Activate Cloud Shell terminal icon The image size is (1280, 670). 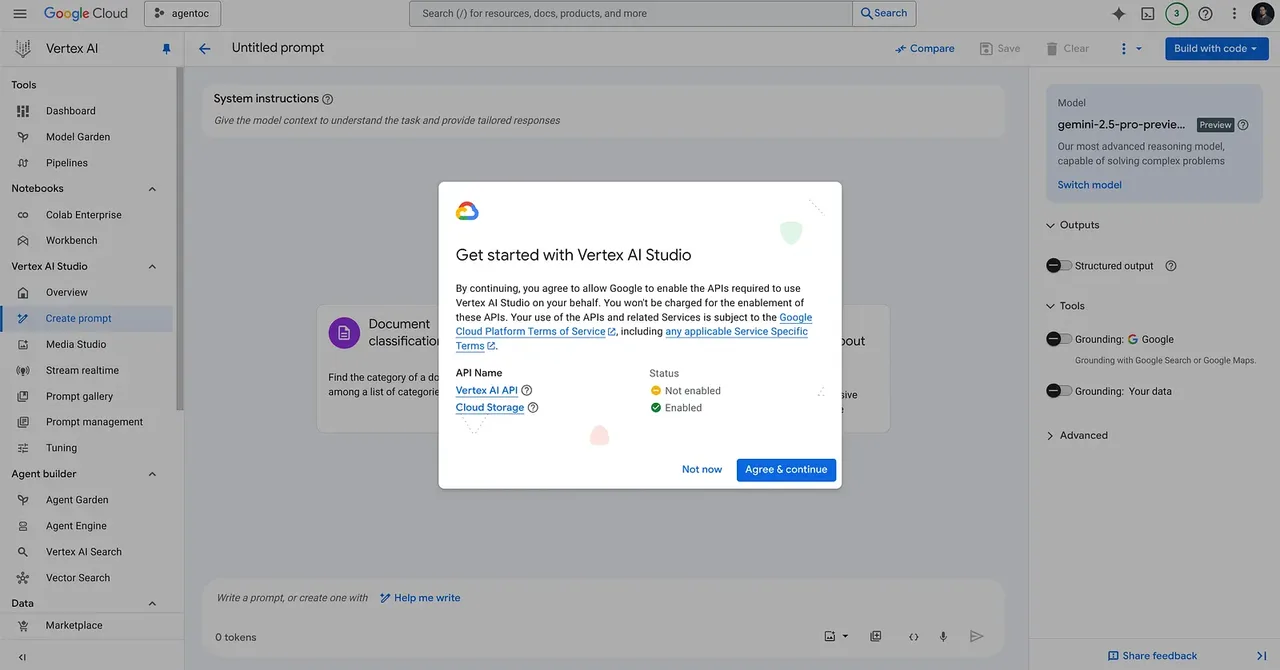pyautogui.click(x=1148, y=14)
